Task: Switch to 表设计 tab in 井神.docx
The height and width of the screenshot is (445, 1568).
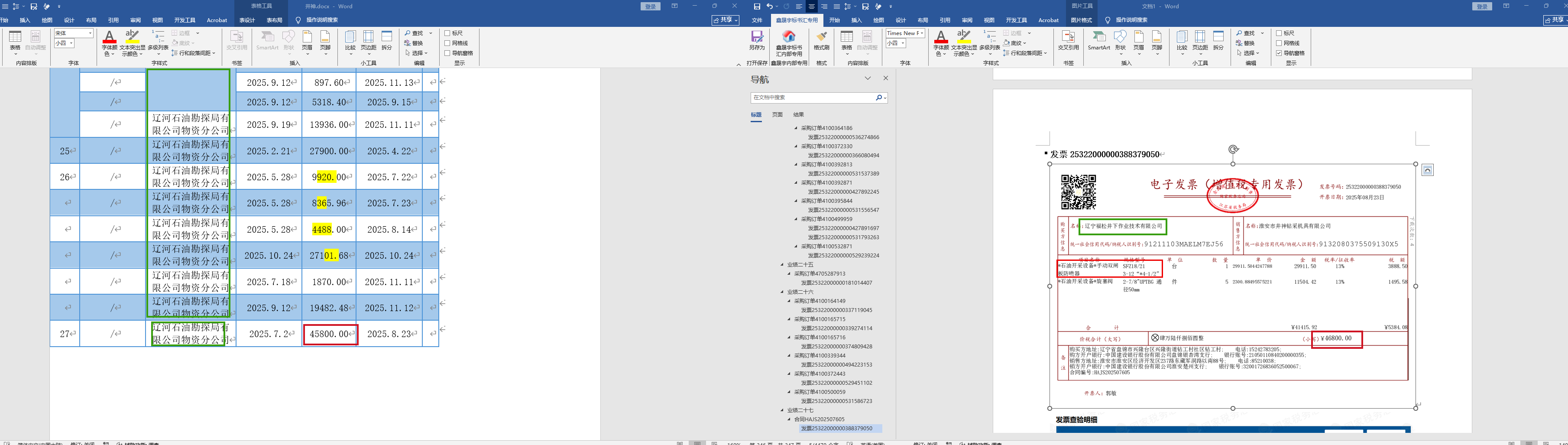Action: pos(246,20)
